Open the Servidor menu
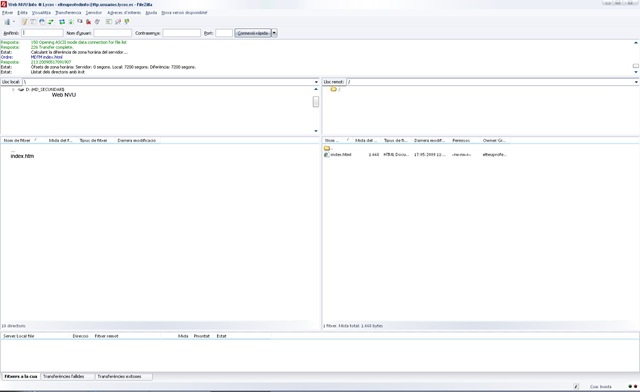 [x=94, y=13]
